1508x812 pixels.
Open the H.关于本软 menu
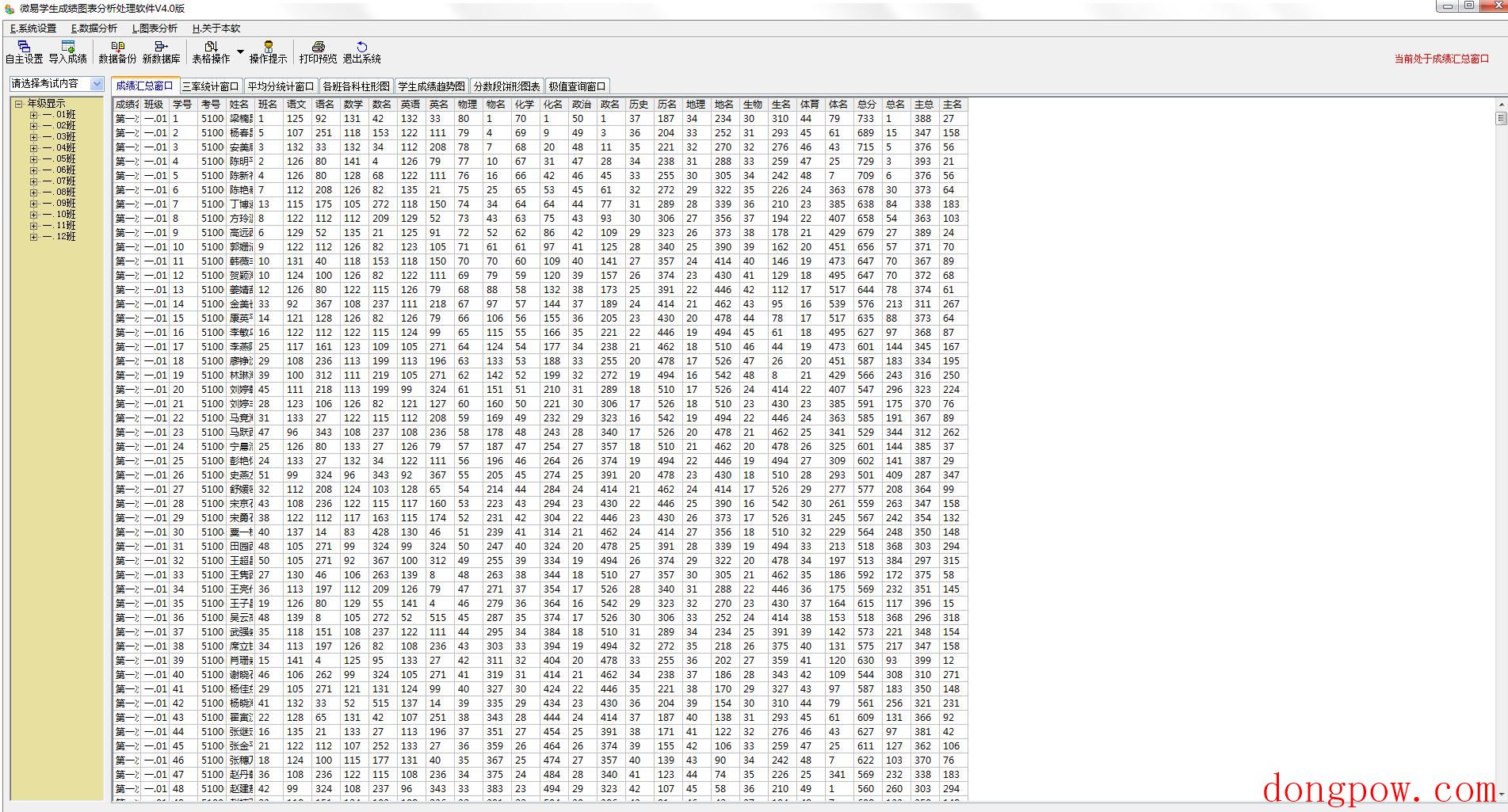coord(216,29)
